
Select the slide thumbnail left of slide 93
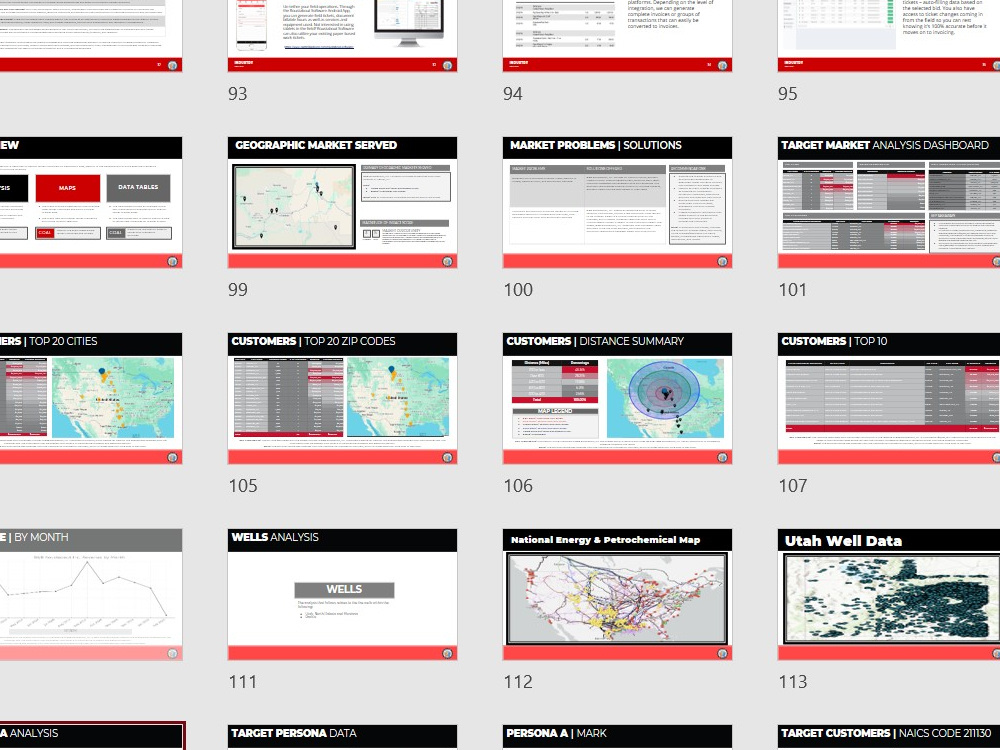pos(91,35)
